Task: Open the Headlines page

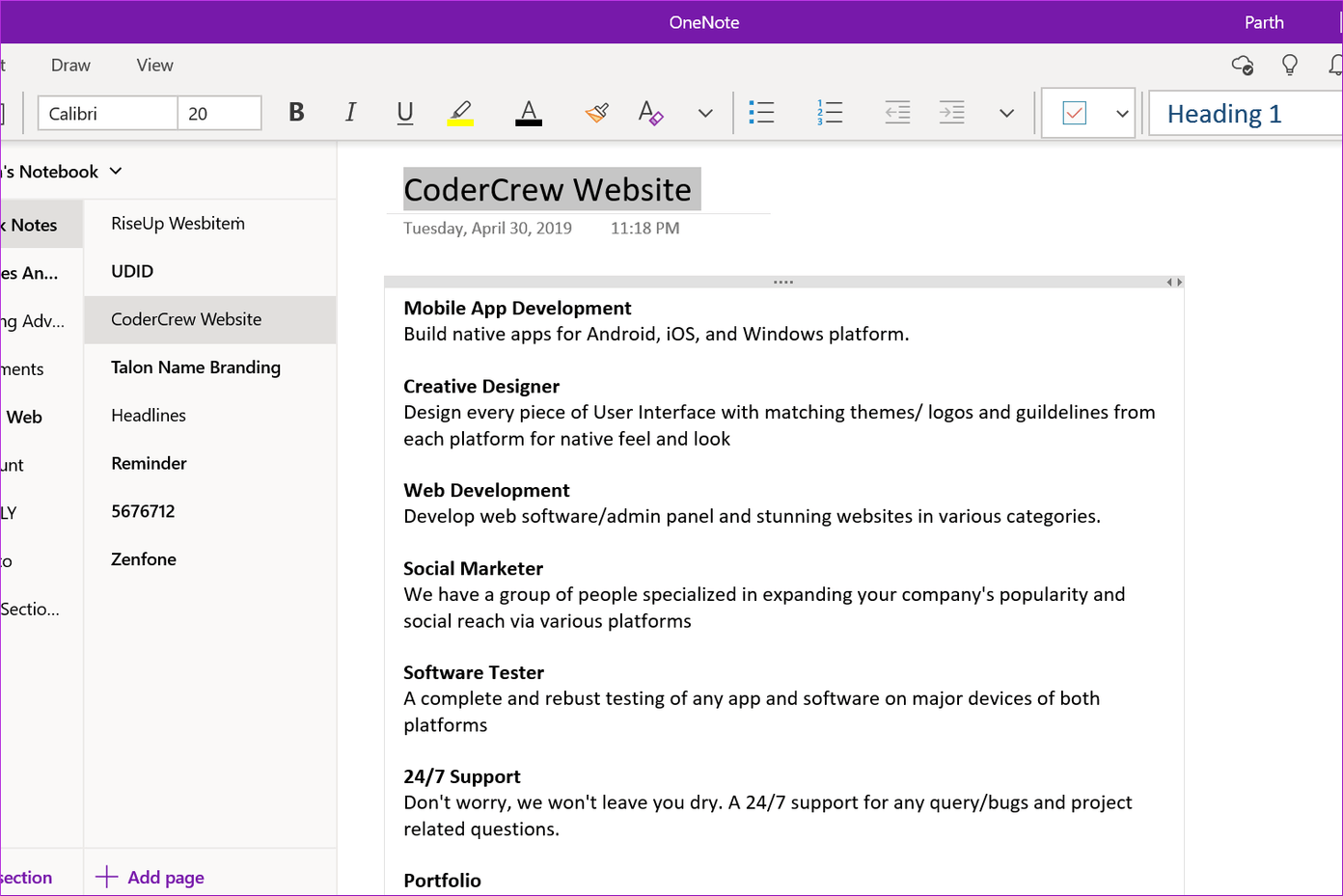Action: (x=210, y=416)
